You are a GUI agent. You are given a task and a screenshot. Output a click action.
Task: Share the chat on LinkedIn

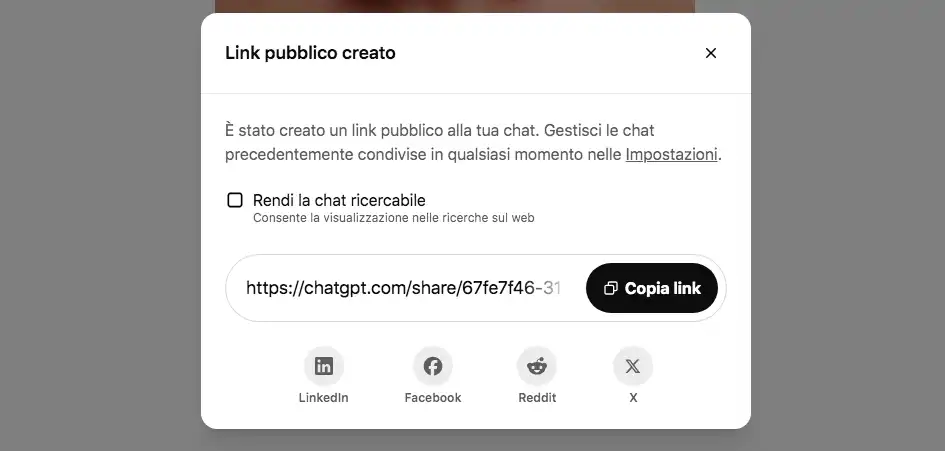click(x=324, y=366)
